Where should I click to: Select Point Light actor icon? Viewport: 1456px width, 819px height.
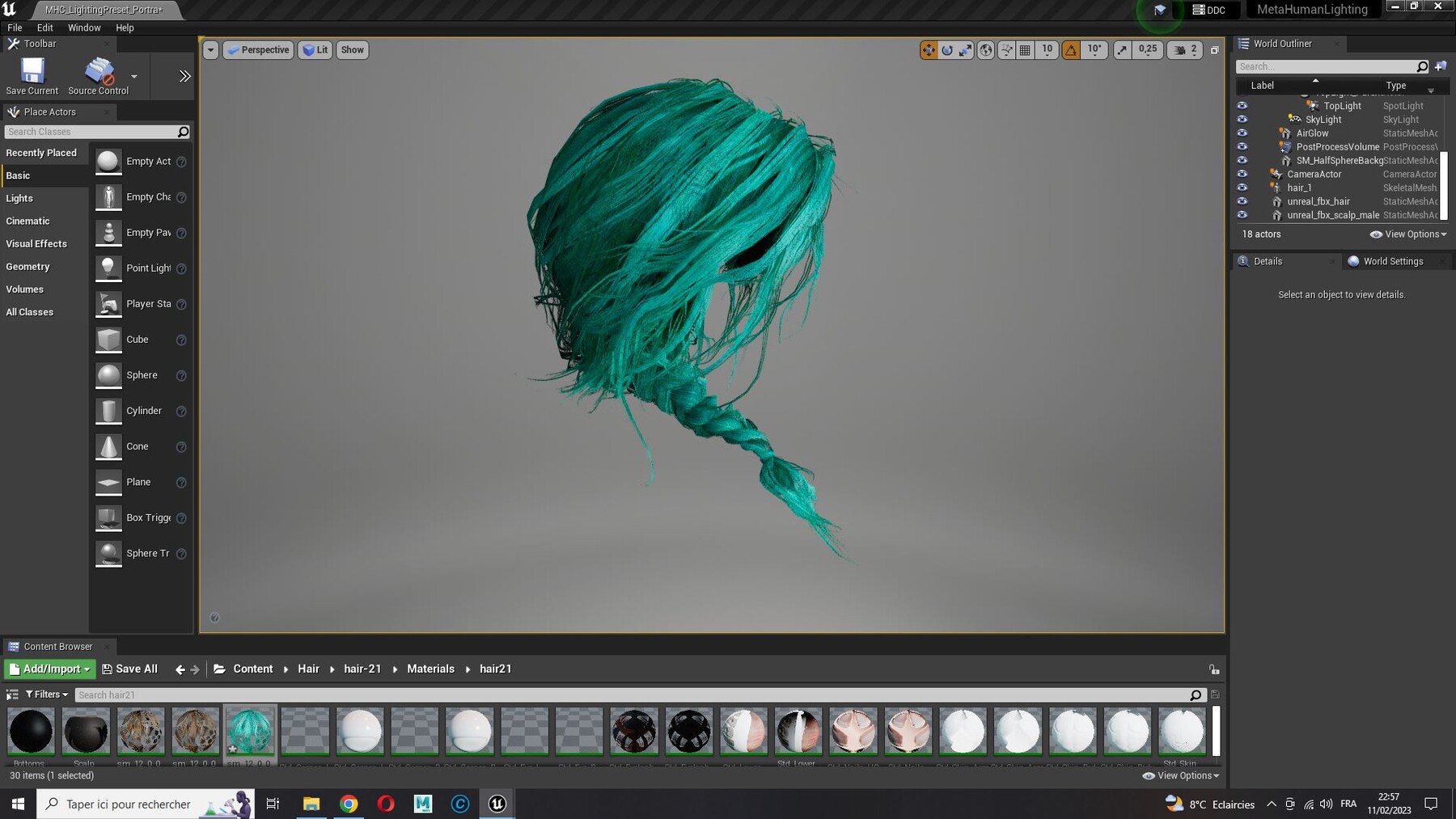pos(108,268)
